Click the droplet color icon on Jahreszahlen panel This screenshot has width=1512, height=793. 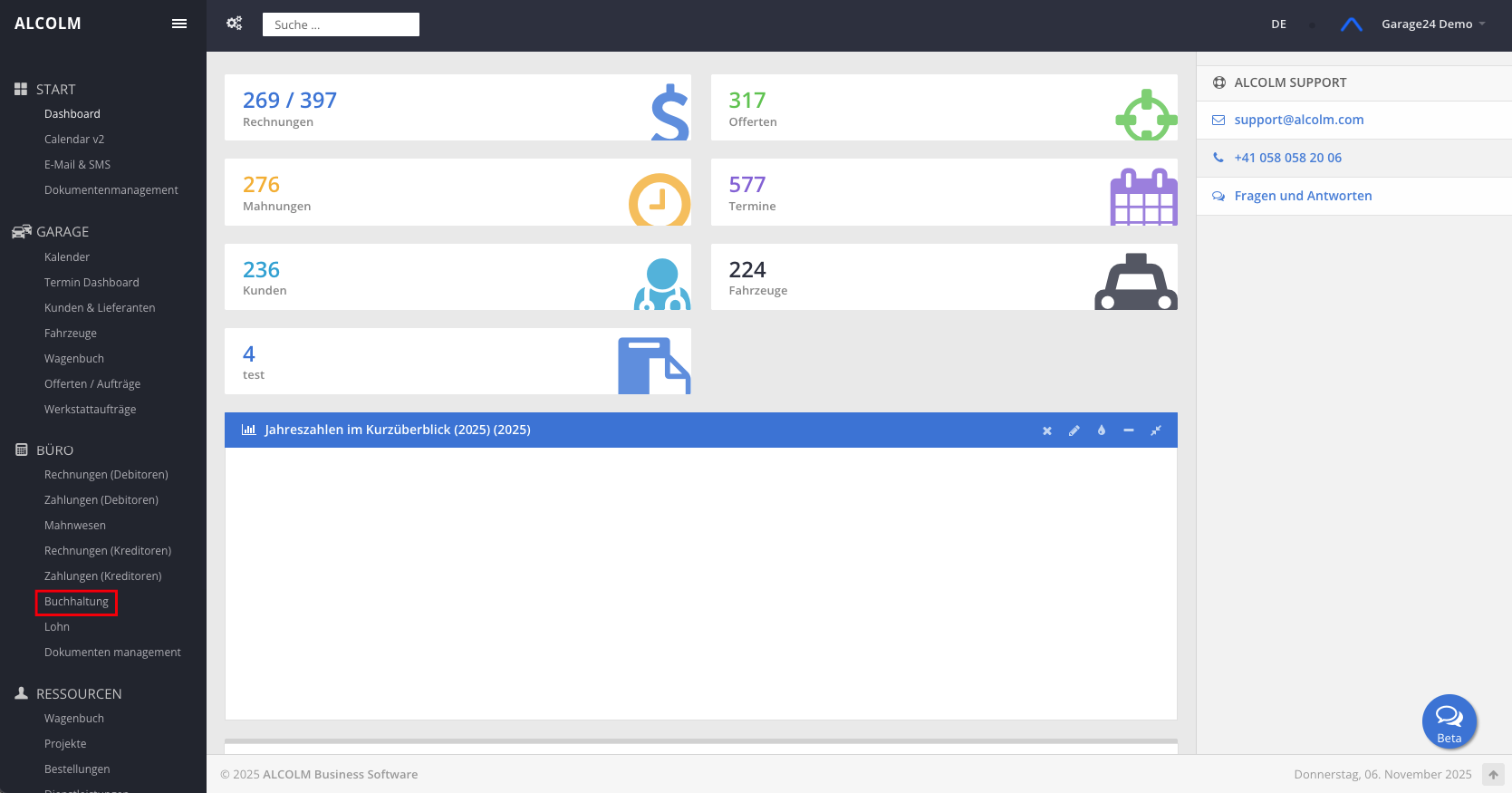point(1101,430)
